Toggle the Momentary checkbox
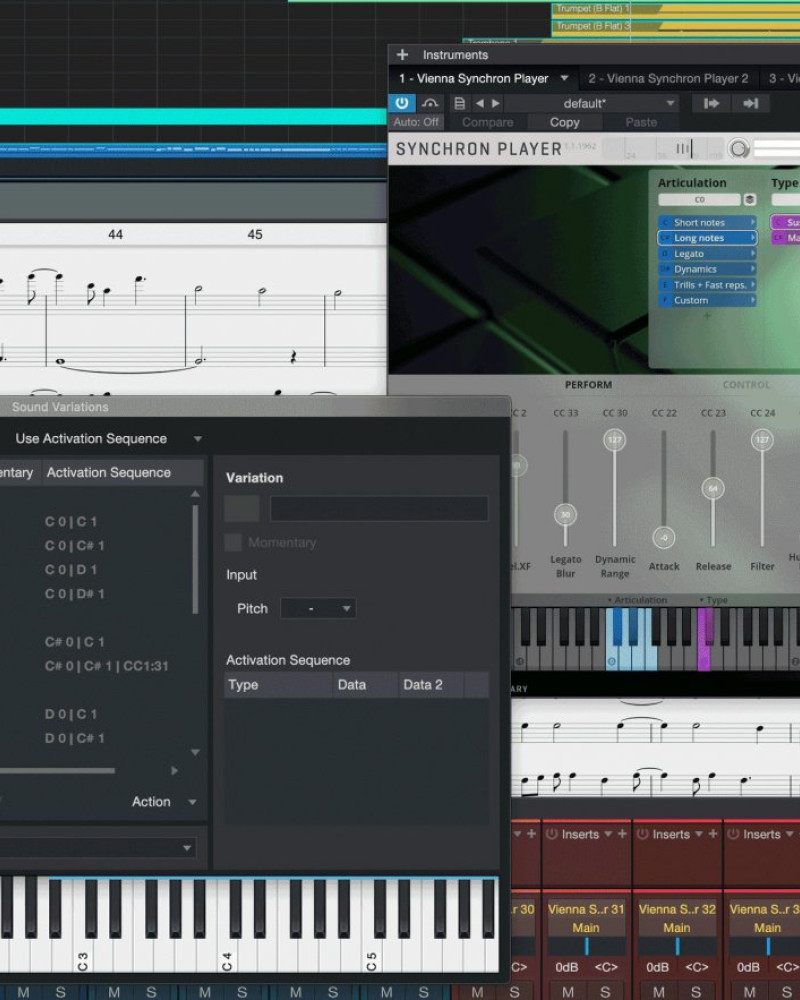 click(233, 543)
